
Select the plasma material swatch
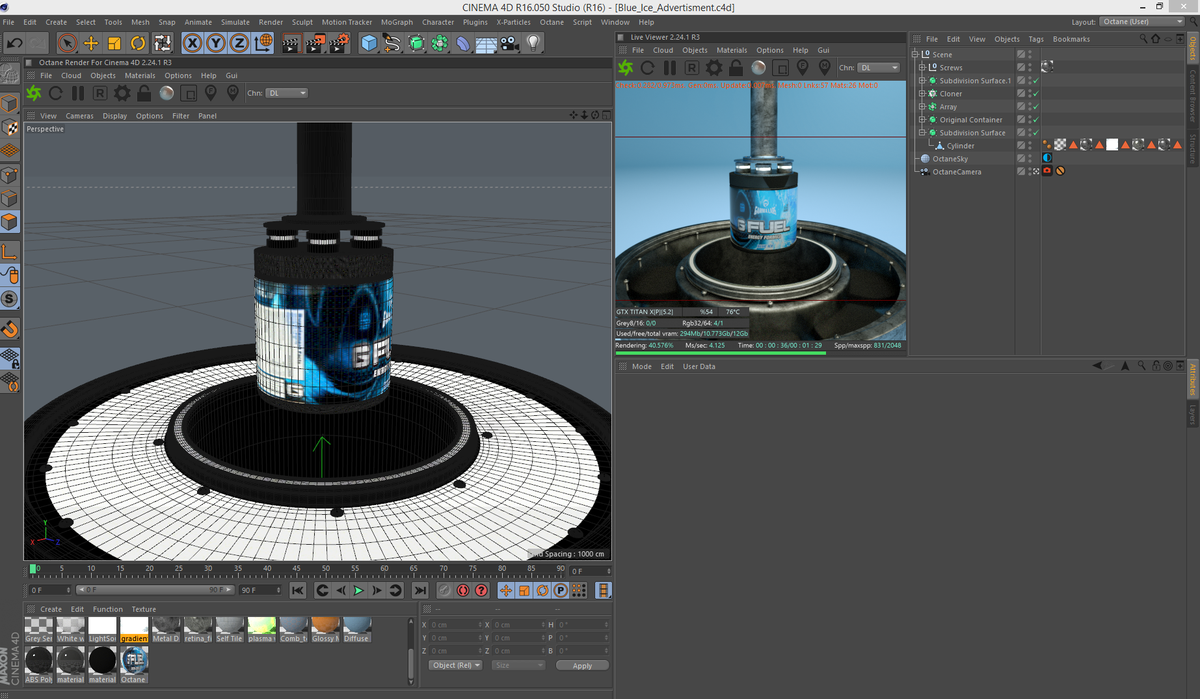point(261,629)
